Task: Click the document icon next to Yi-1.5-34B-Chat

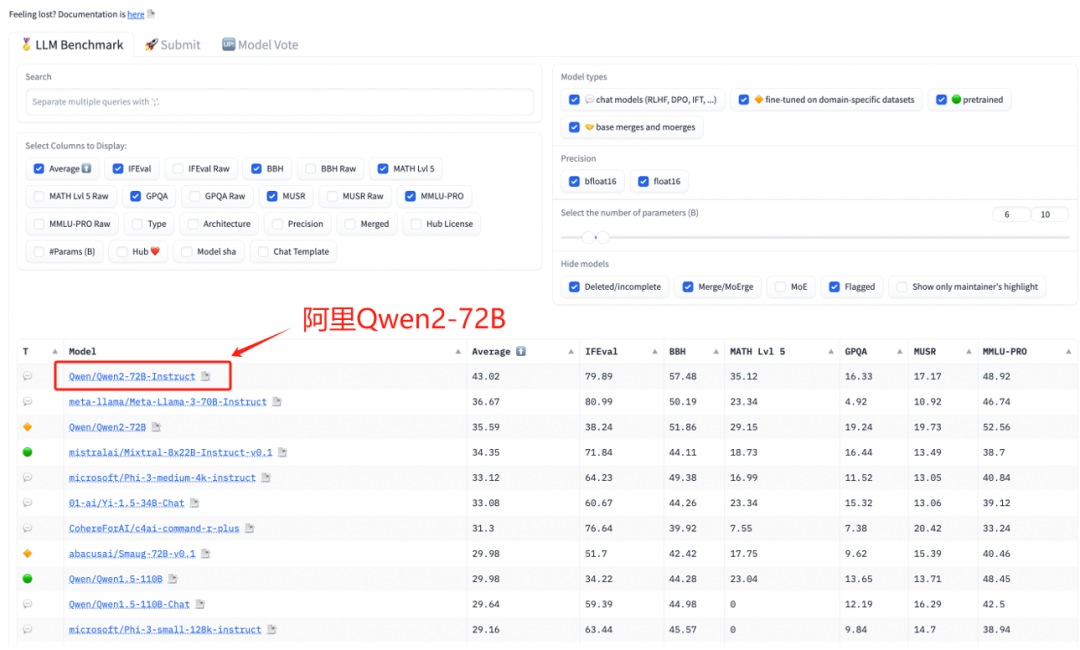Action: 195,503
